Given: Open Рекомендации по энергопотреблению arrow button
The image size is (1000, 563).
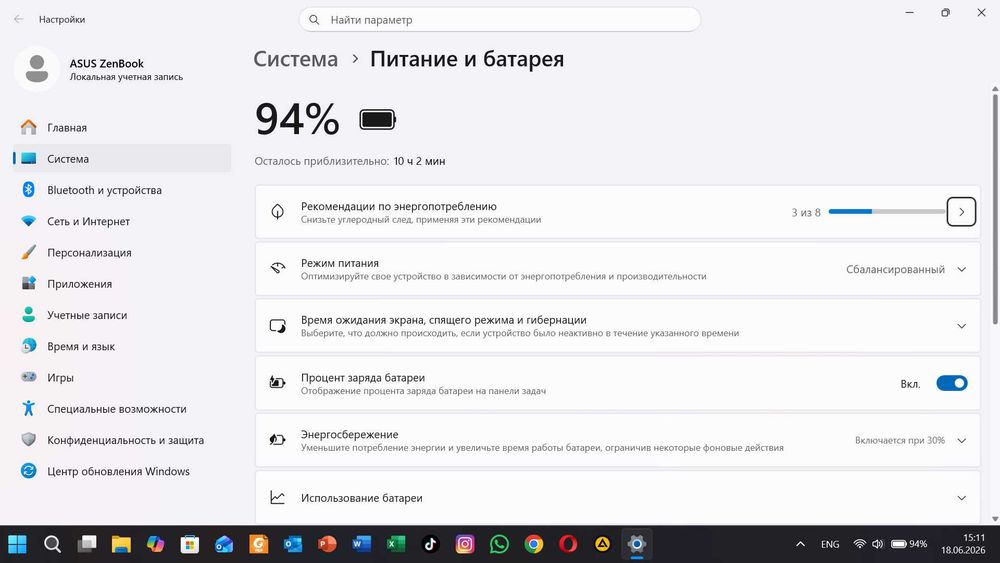Looking at the screenshot, I should [x=961, y=212].
